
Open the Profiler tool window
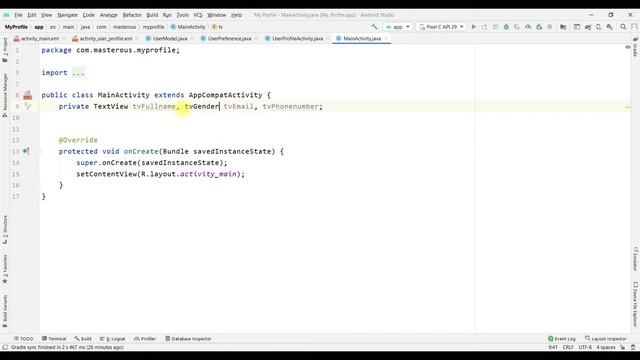145,339
